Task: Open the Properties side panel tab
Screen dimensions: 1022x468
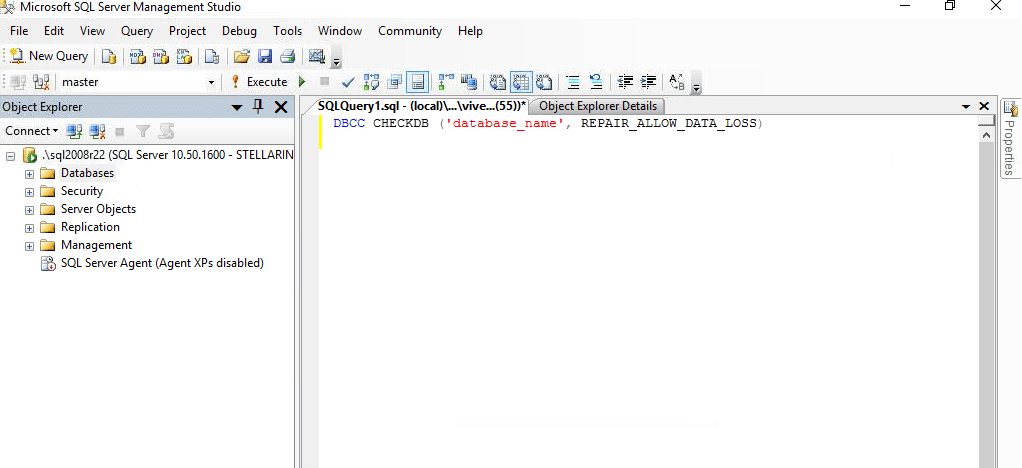Action: 1010,138
